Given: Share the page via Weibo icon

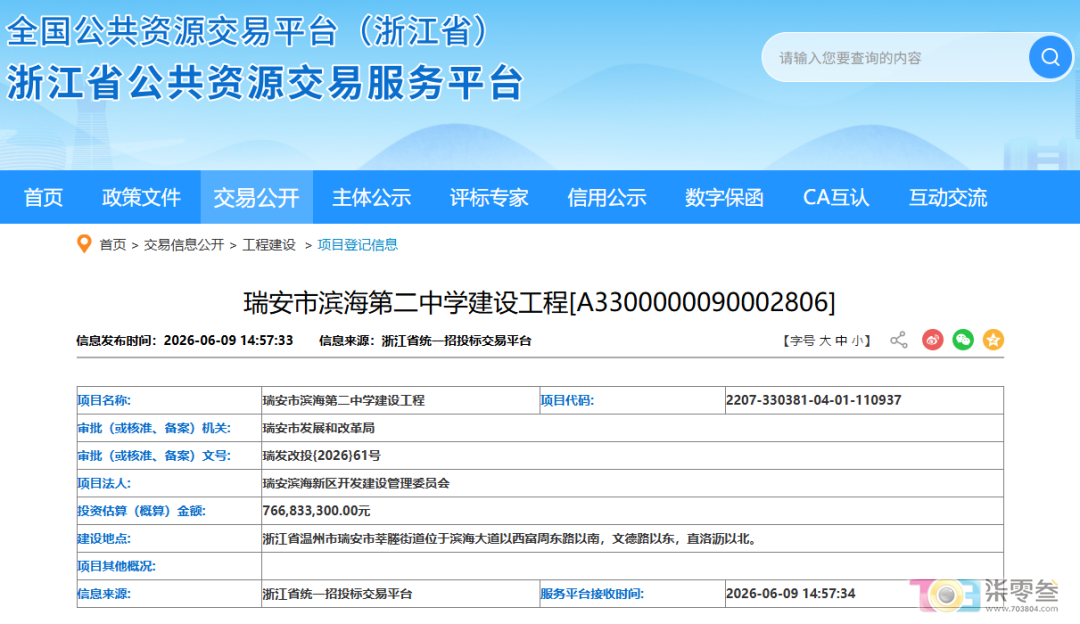Looking at the screenshot, I should point(933,340).
